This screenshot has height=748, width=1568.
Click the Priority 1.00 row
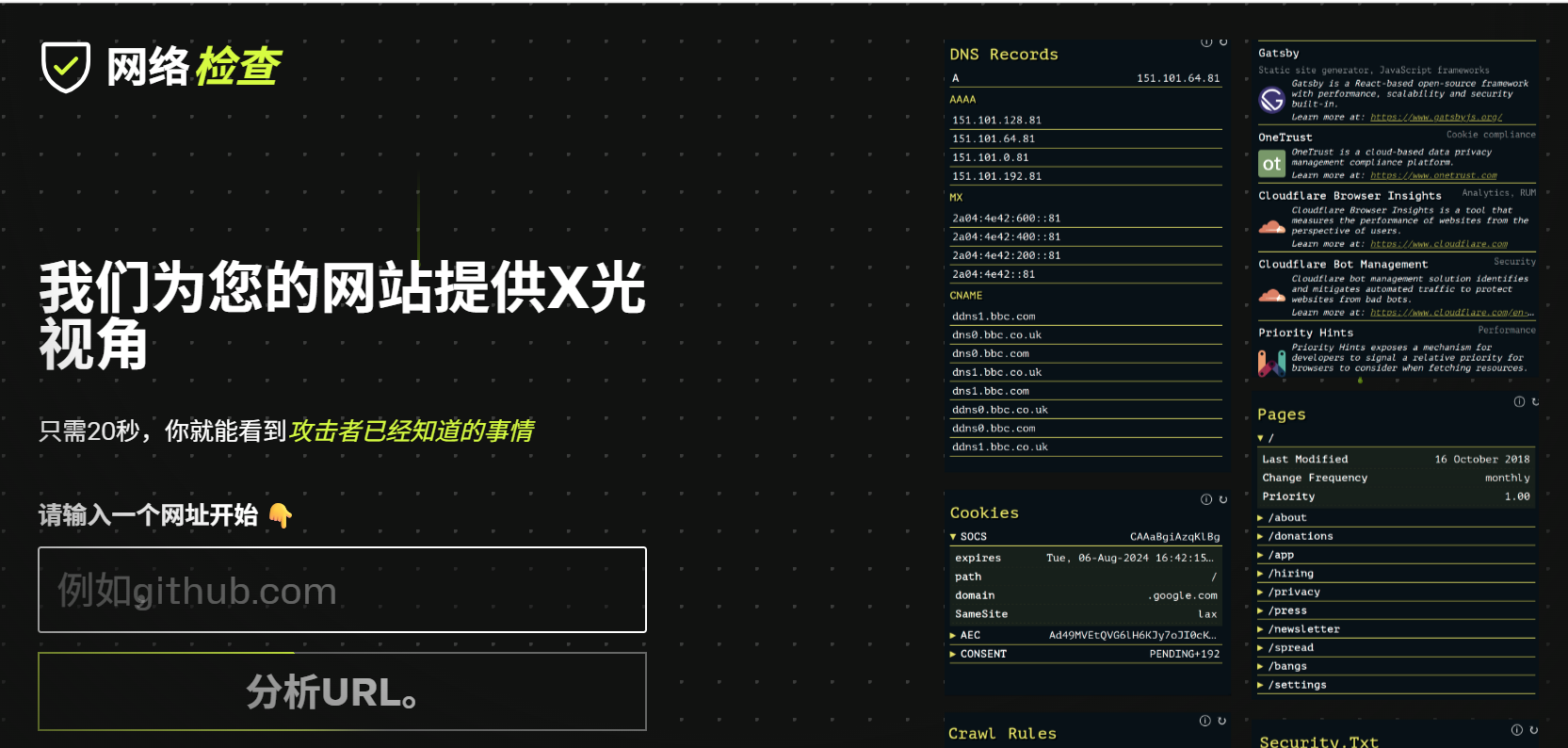coord(1396,496)
